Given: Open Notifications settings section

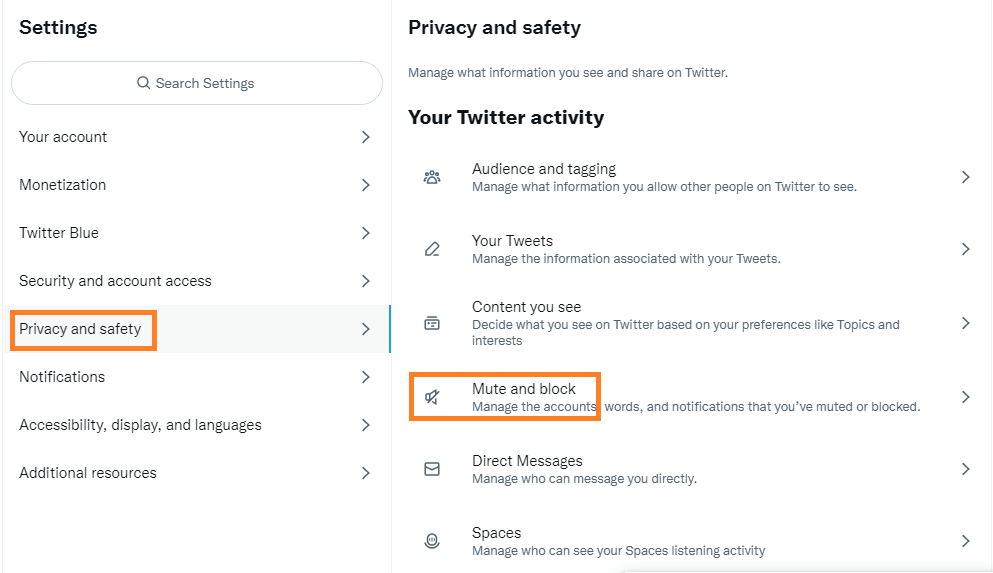Looking at the screenshot, I should click(196, 377).
